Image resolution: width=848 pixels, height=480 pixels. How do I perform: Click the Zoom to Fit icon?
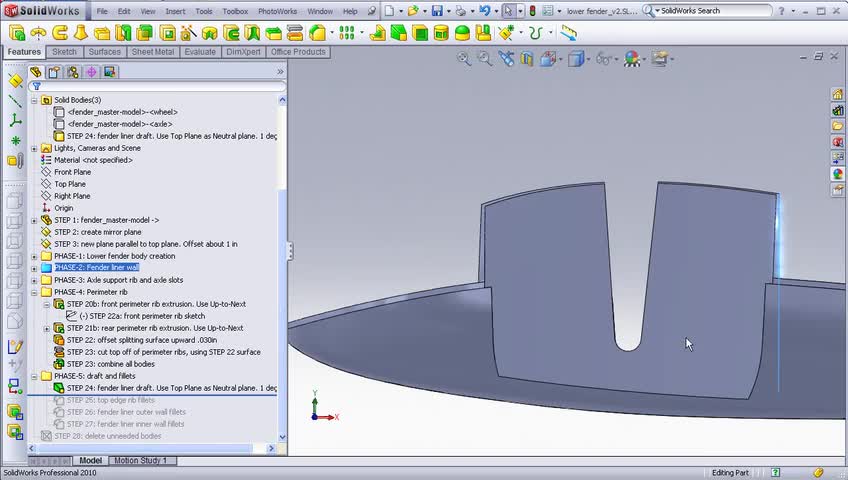click(x=464, y=59)
